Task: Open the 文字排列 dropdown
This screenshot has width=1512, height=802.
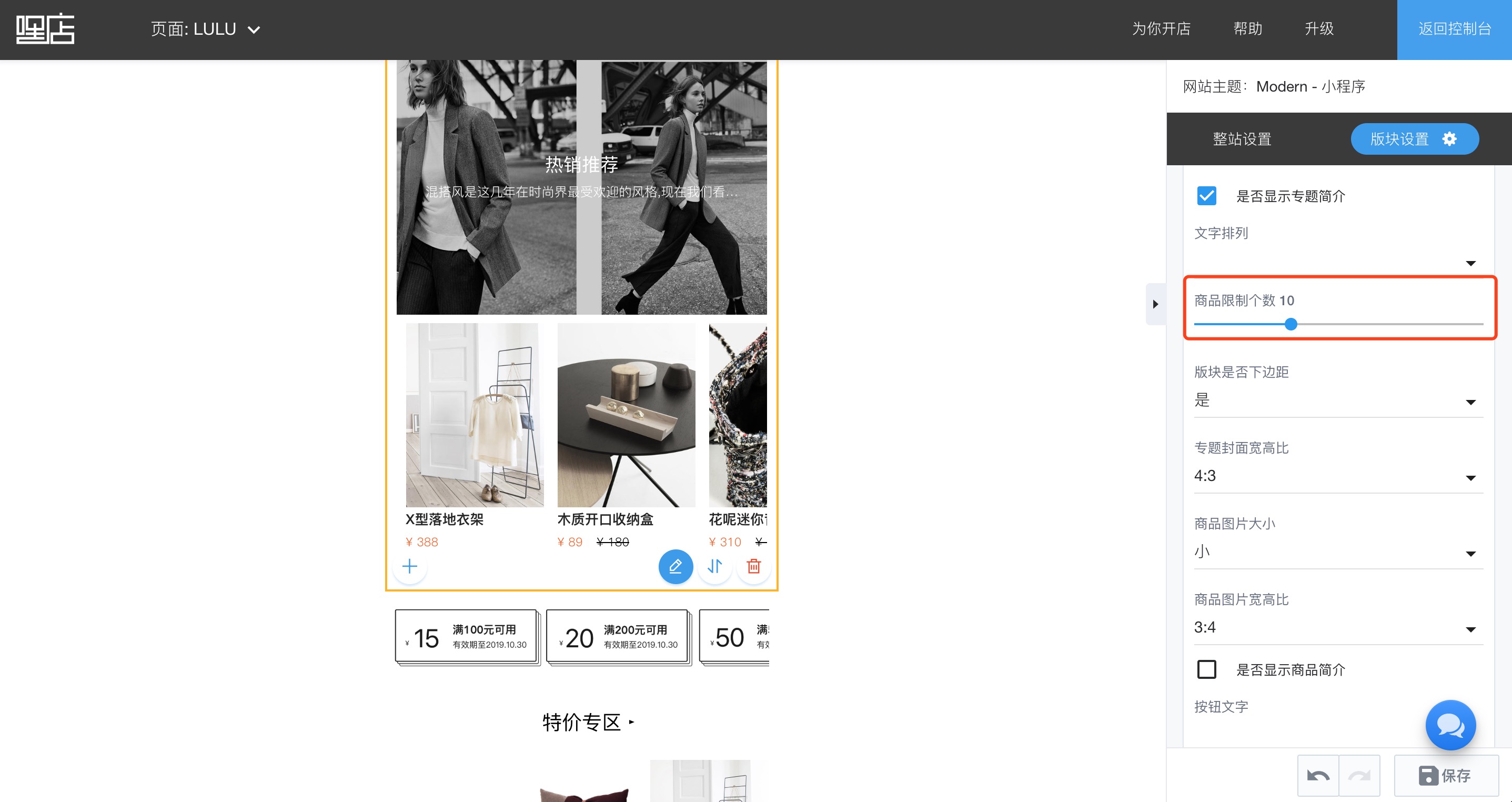Action: coord(1338,262)
